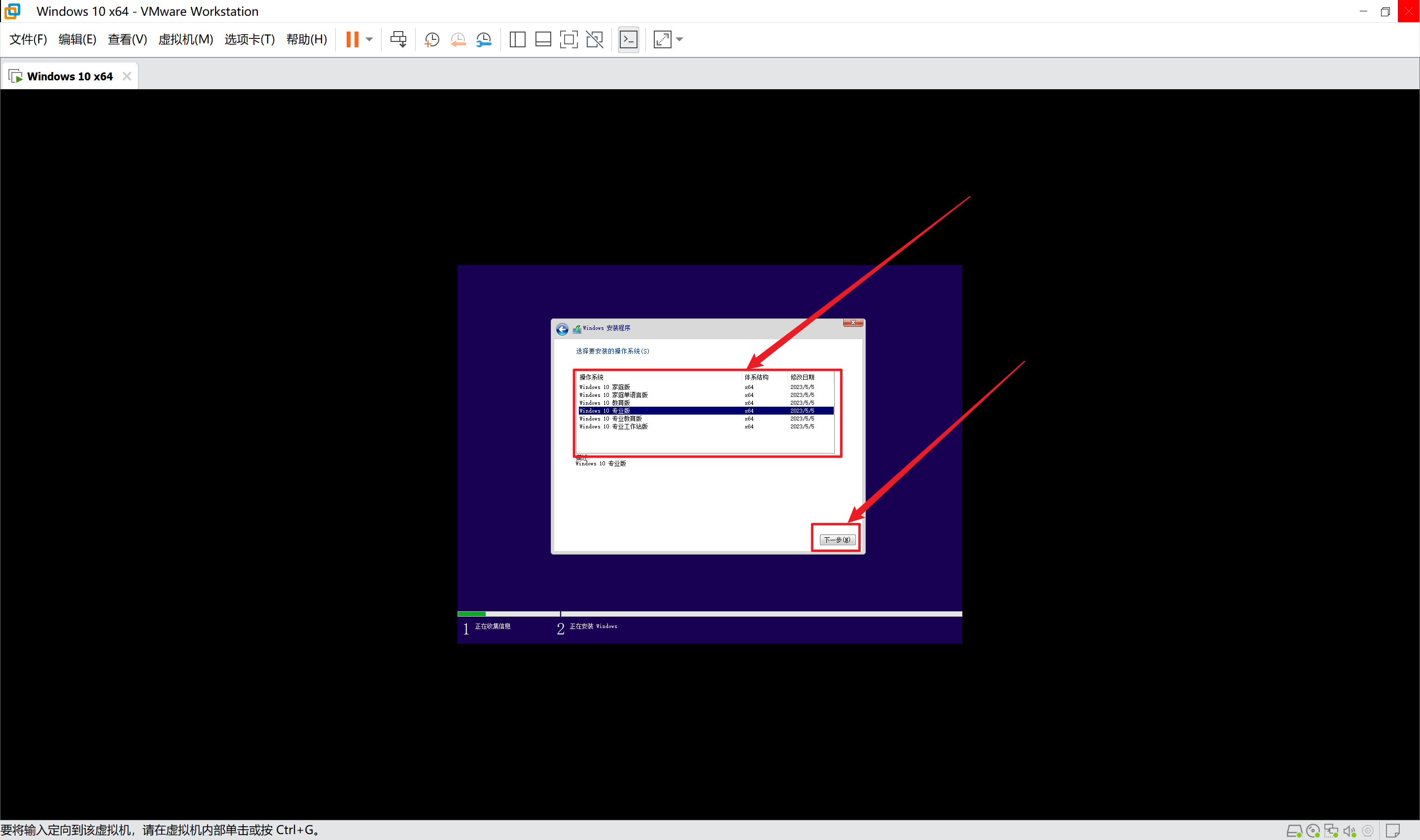Expand the stretch guest dropdown arrow
This screenshot has width=1420, height=840.
(x=680, y=39)
